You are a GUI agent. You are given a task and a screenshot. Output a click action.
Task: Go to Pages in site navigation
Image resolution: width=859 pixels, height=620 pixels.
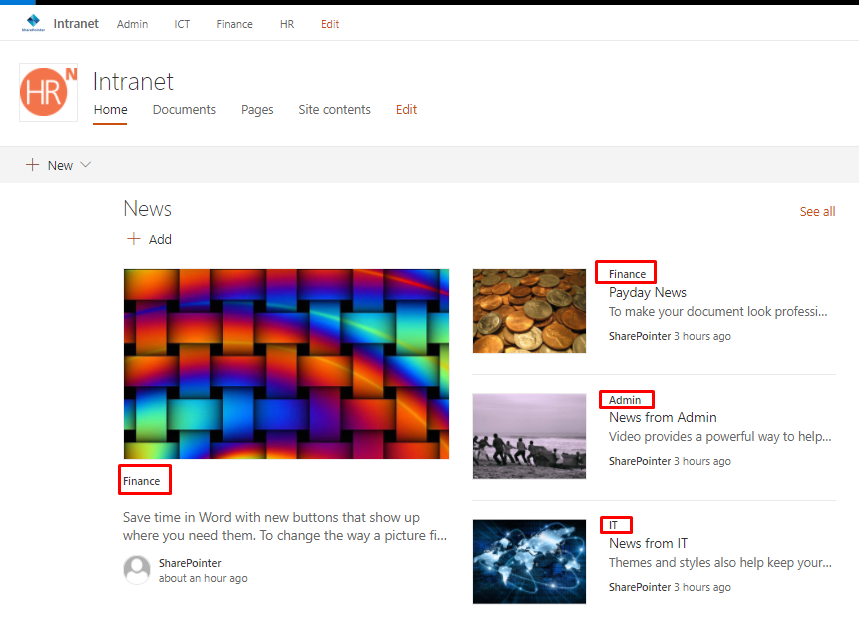[257, 110]
